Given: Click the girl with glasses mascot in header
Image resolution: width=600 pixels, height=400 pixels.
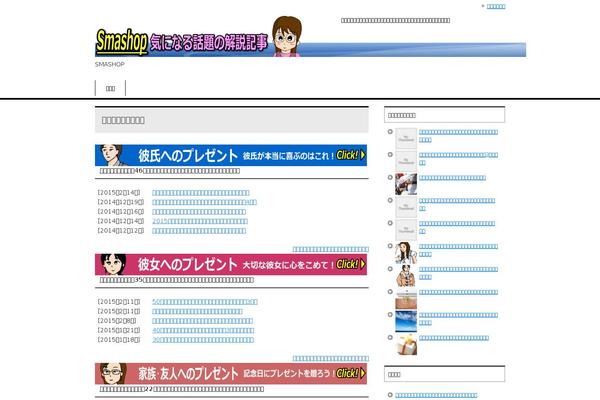Looking at the screenshot, I should 287,36.
